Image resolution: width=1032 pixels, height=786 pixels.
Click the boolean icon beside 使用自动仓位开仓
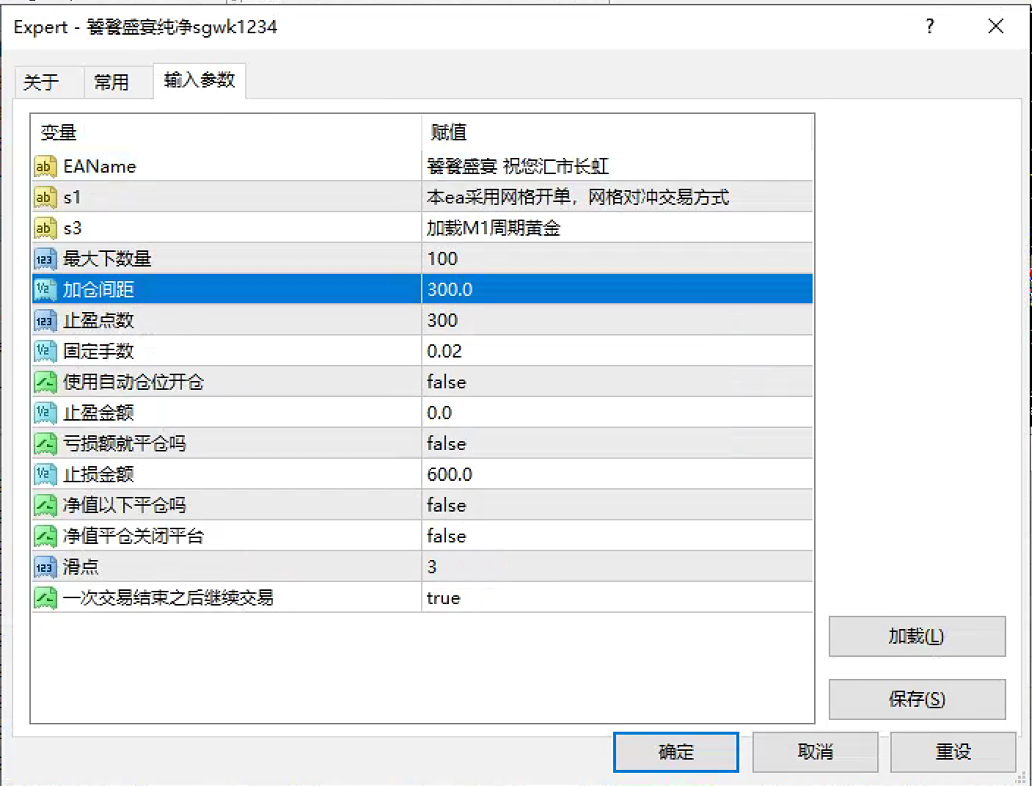coord(46,381)
